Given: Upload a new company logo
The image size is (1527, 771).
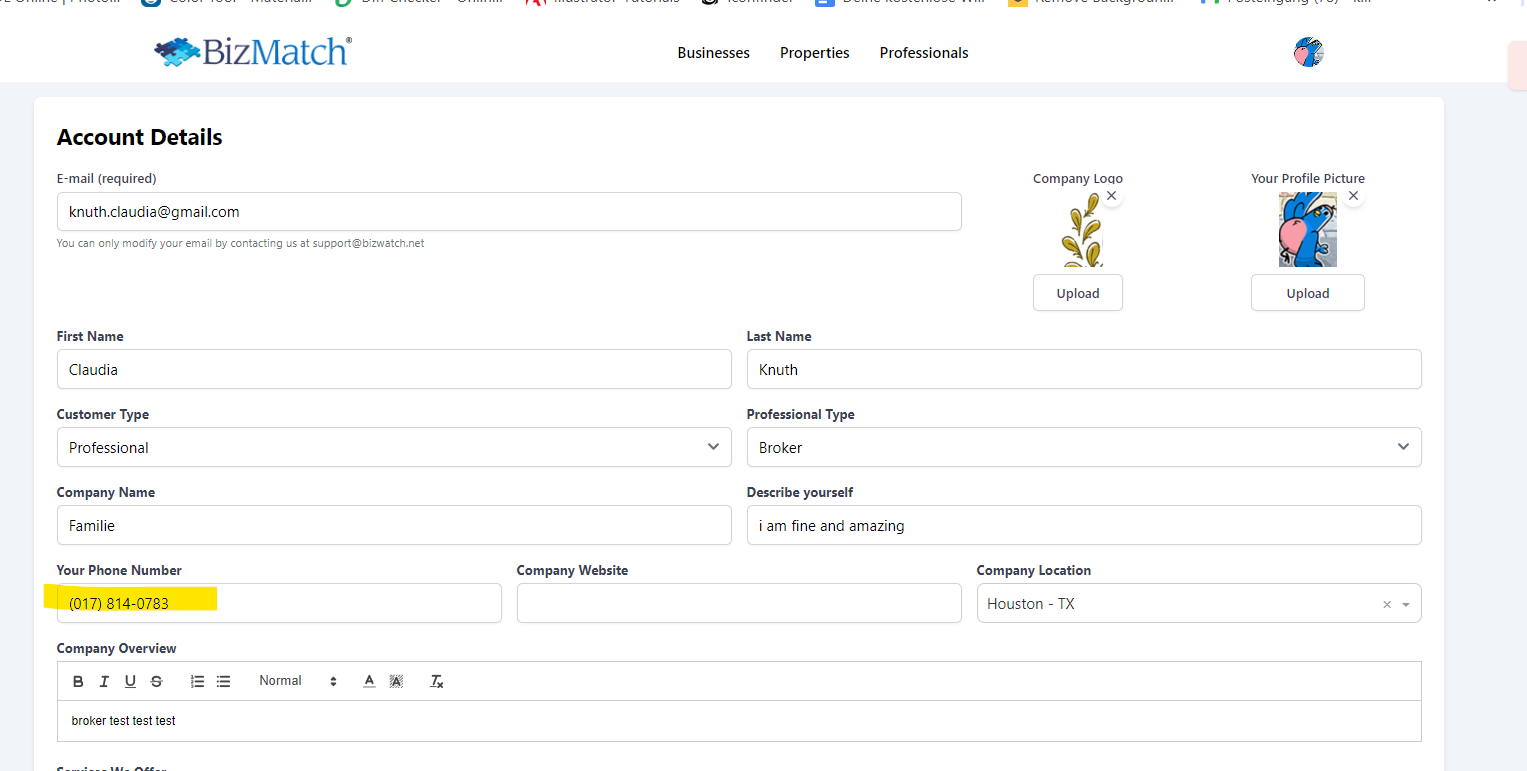Looking at the screenshot, I should click(1077, 293).
